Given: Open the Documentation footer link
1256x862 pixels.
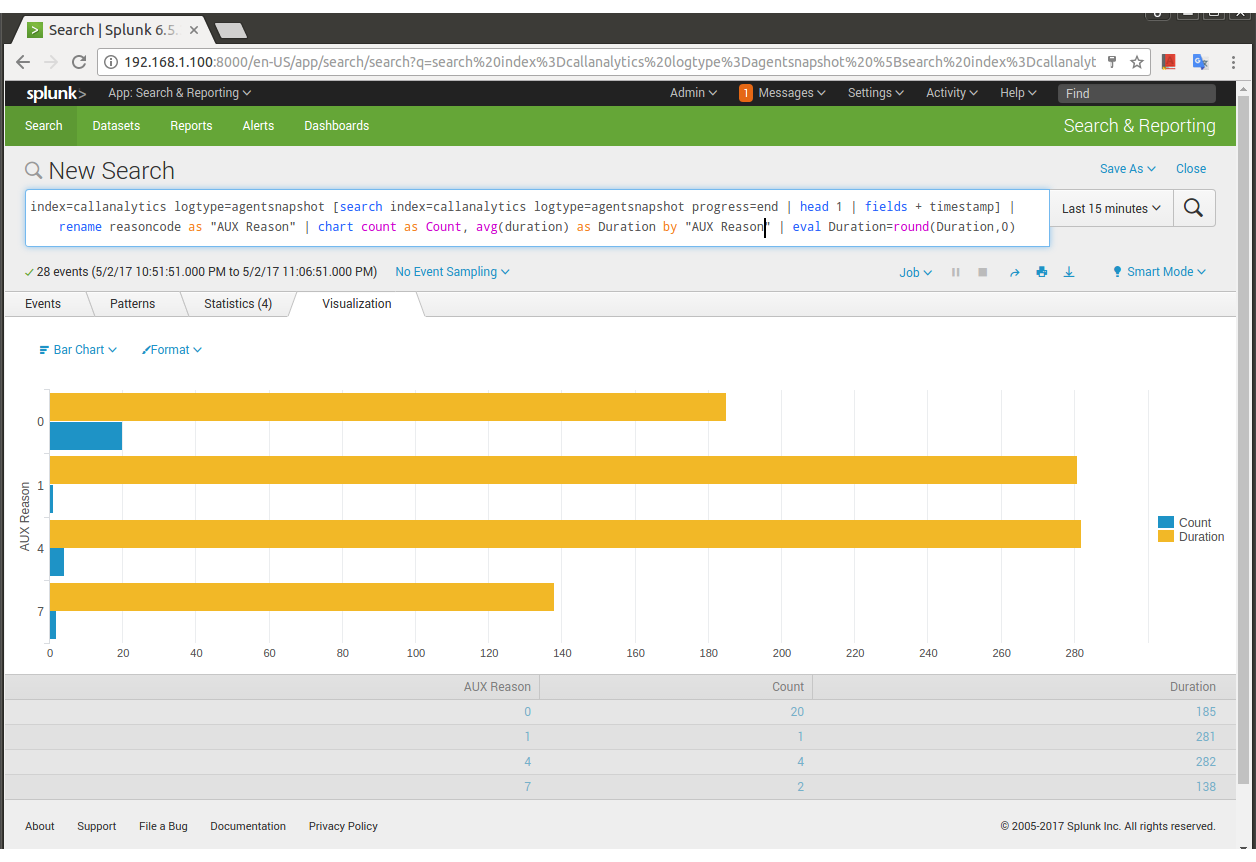Looking at the screenshot, I should pyautogui.click(x=248, y=826).
